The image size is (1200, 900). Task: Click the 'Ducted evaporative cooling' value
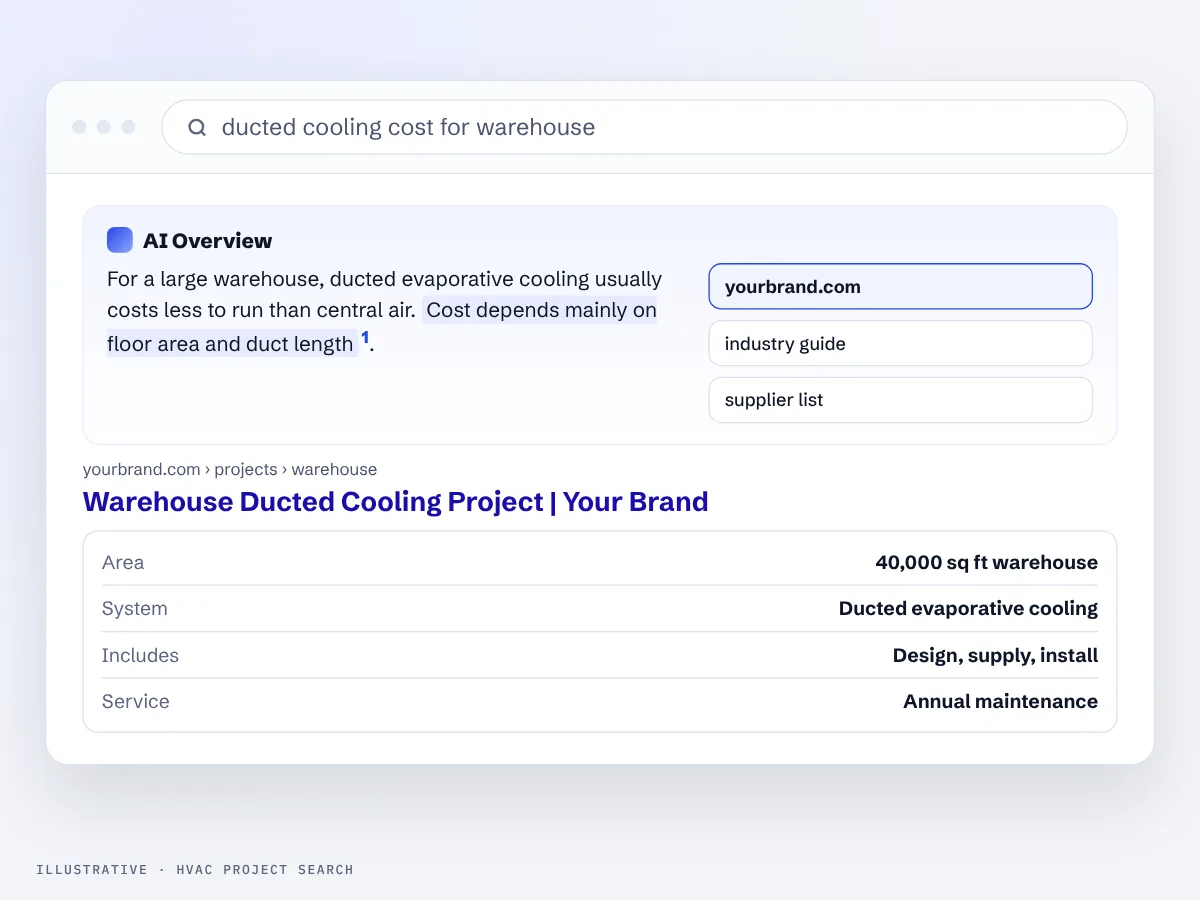(968, 608)
